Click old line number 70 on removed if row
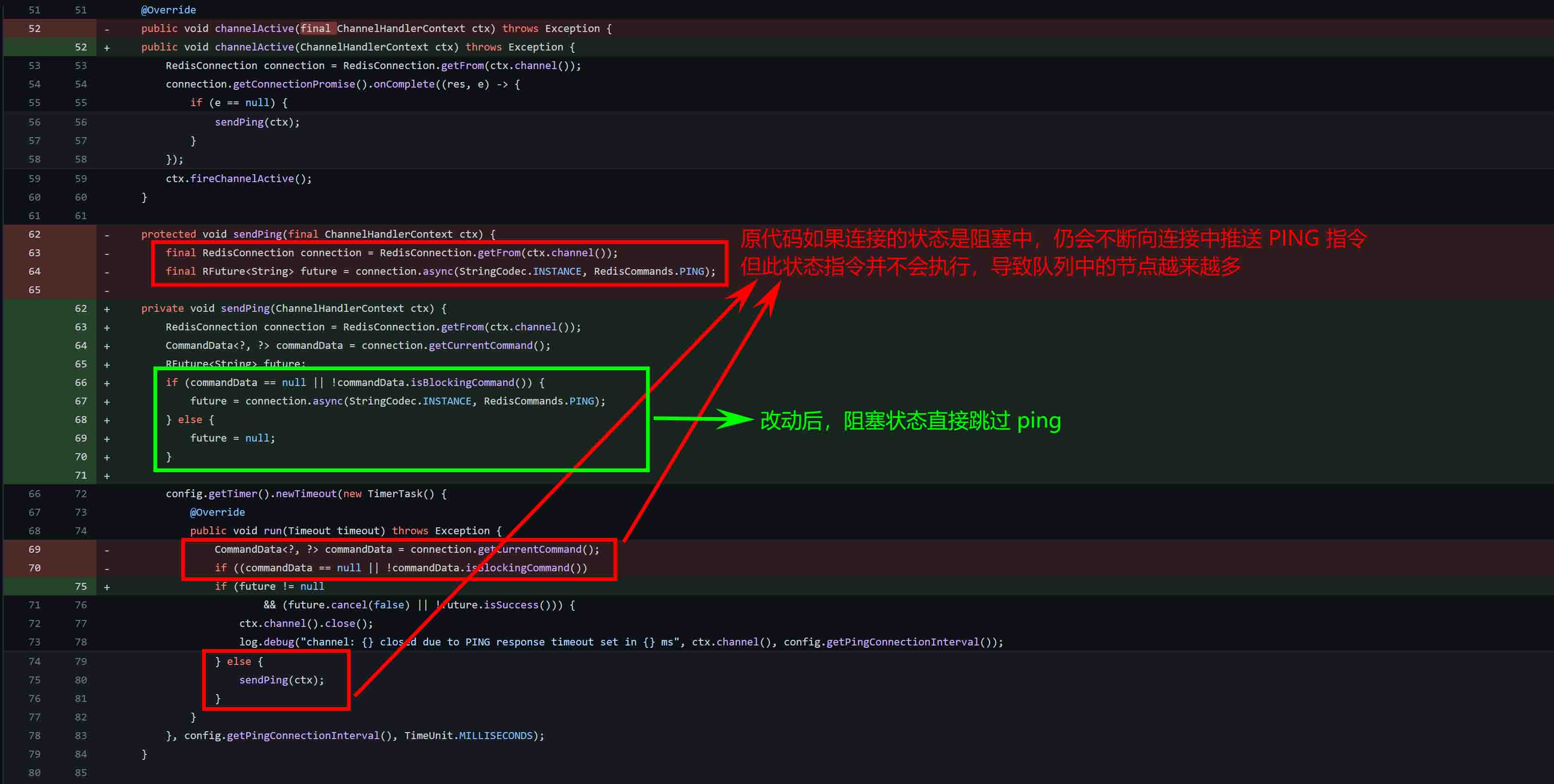Screen dimensions: 1554x784 34,568
